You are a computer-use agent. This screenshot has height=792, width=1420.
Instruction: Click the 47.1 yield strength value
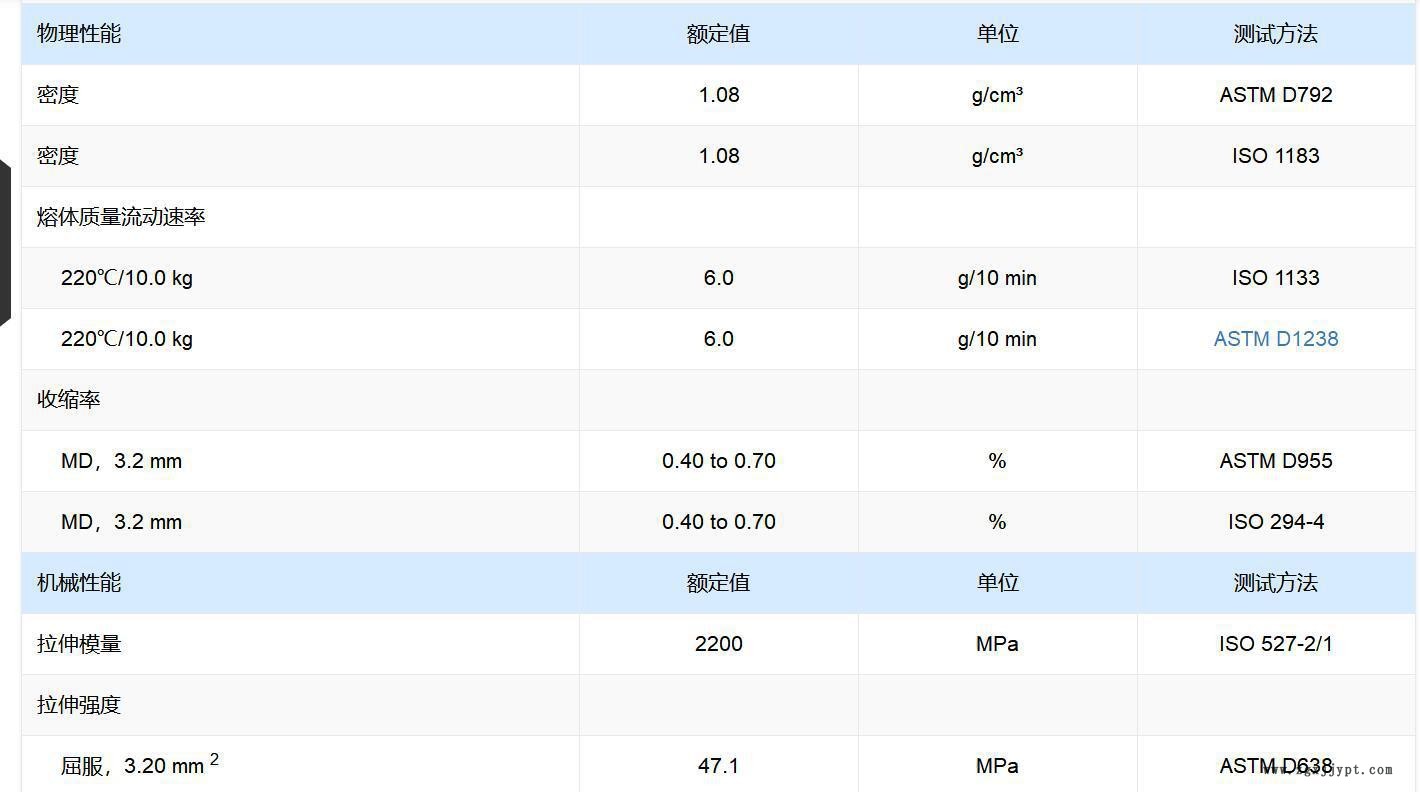click(718, 766)
